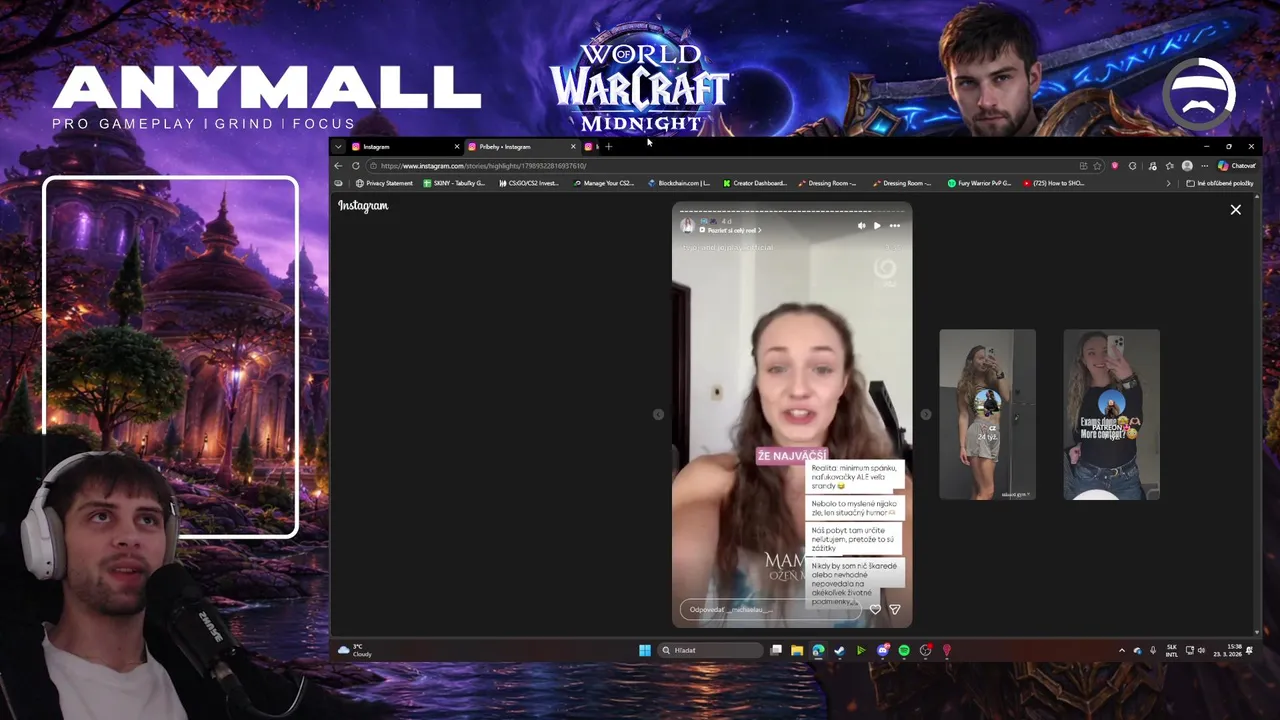Open the YouTube '(725) How to SHO' bookmark
The image size is (1280, 720).
tap(1054, 184)
